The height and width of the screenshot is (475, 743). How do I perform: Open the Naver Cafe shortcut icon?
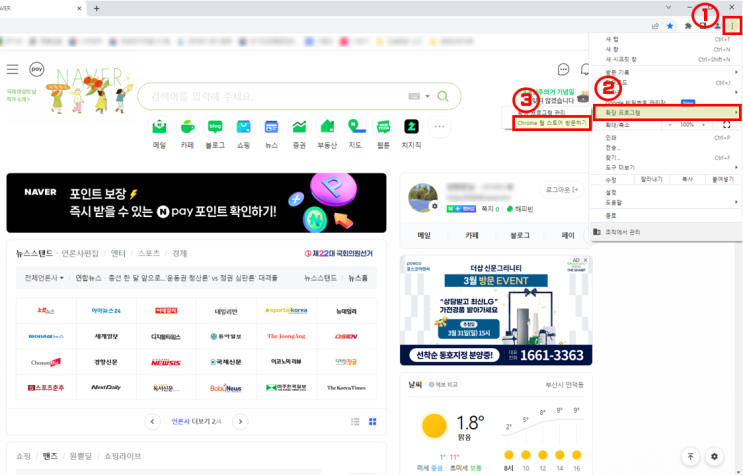(187, 127)
